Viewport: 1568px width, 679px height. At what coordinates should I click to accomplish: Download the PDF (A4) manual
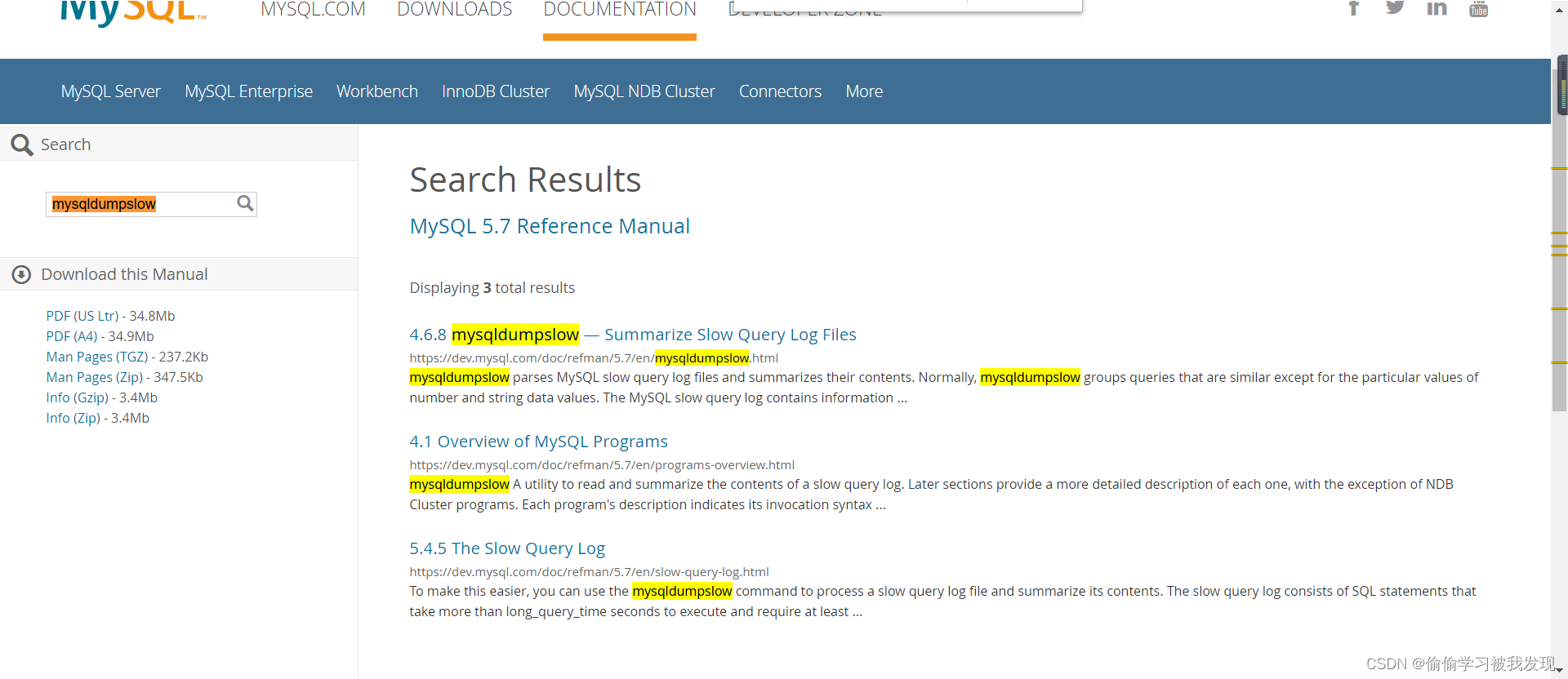click(x=71, y=336)
